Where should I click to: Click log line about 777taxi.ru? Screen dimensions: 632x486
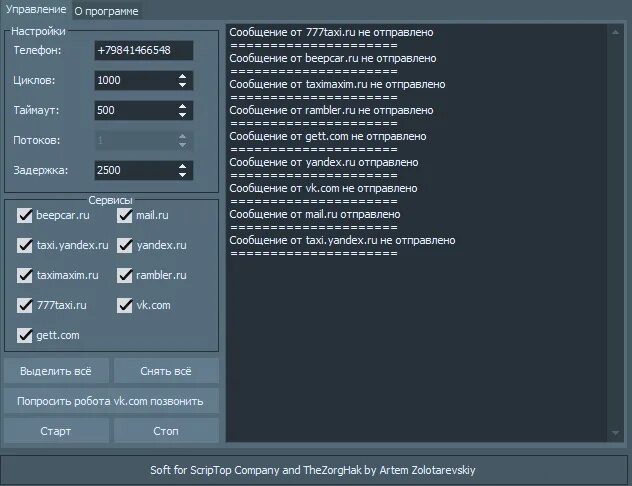pyautogui.click(x=331, y=32)
